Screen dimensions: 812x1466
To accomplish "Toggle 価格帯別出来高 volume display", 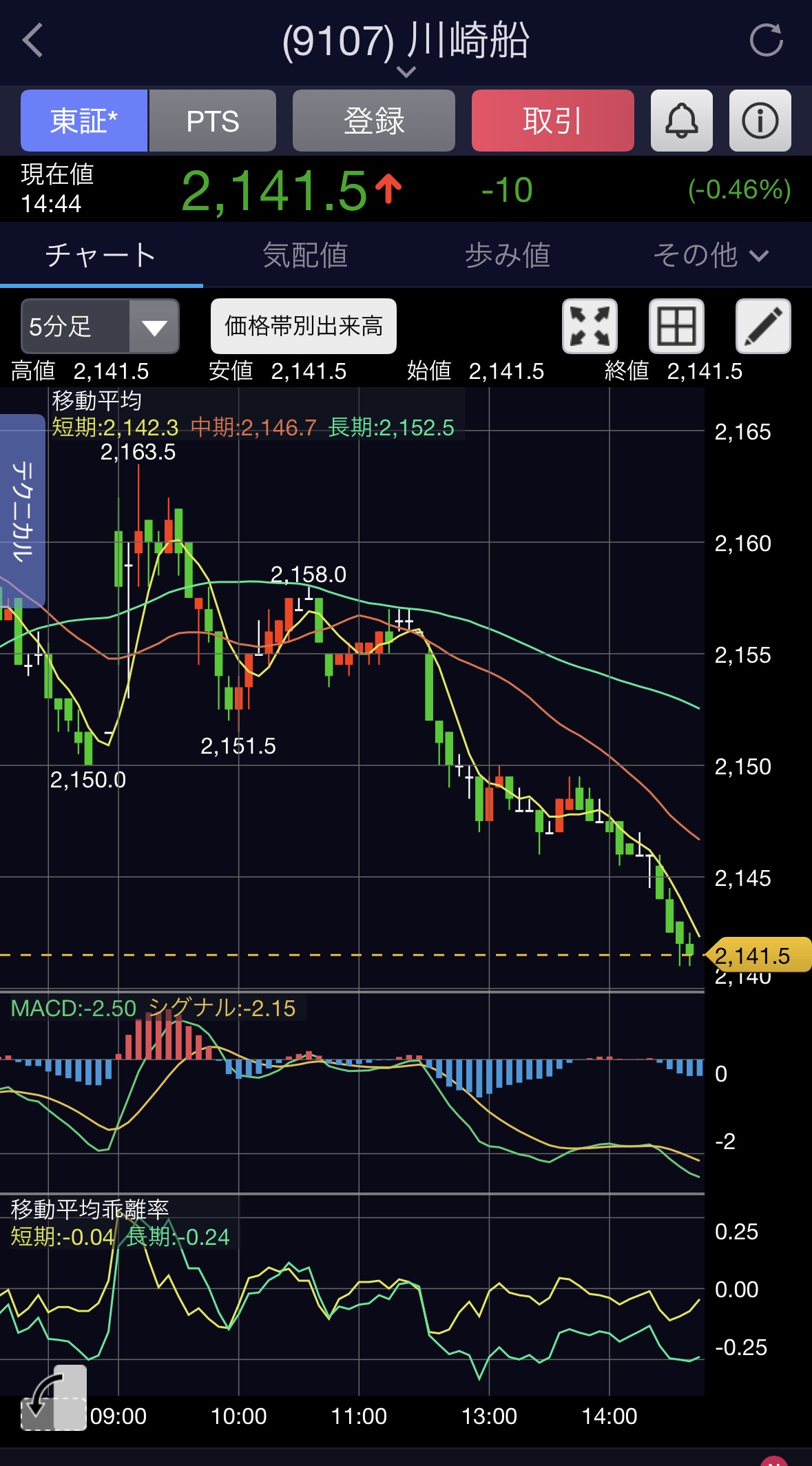I will click(x=304, y=326).
